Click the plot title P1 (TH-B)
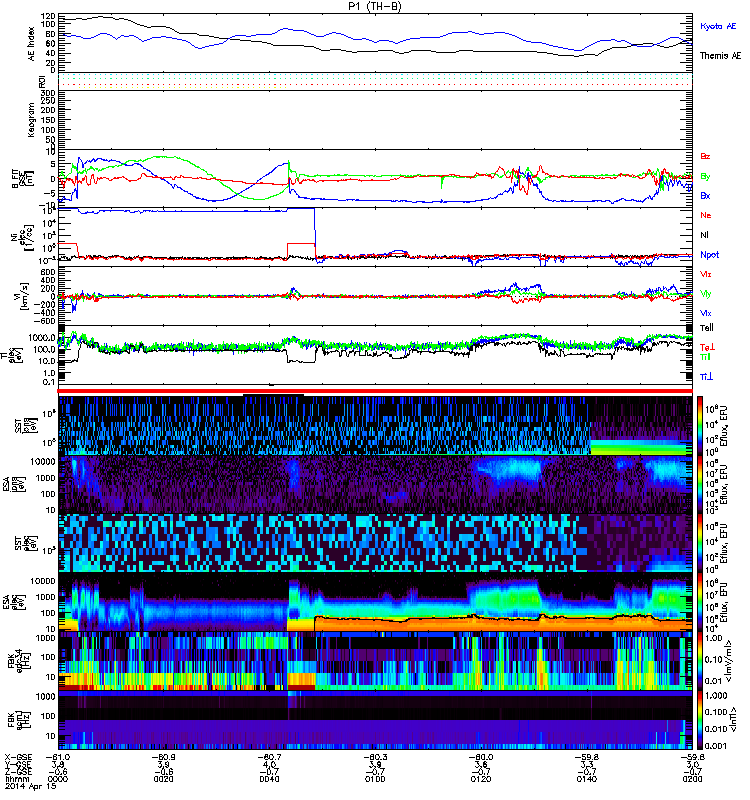This screenshot has width=750, height=800. pos(375,6)
